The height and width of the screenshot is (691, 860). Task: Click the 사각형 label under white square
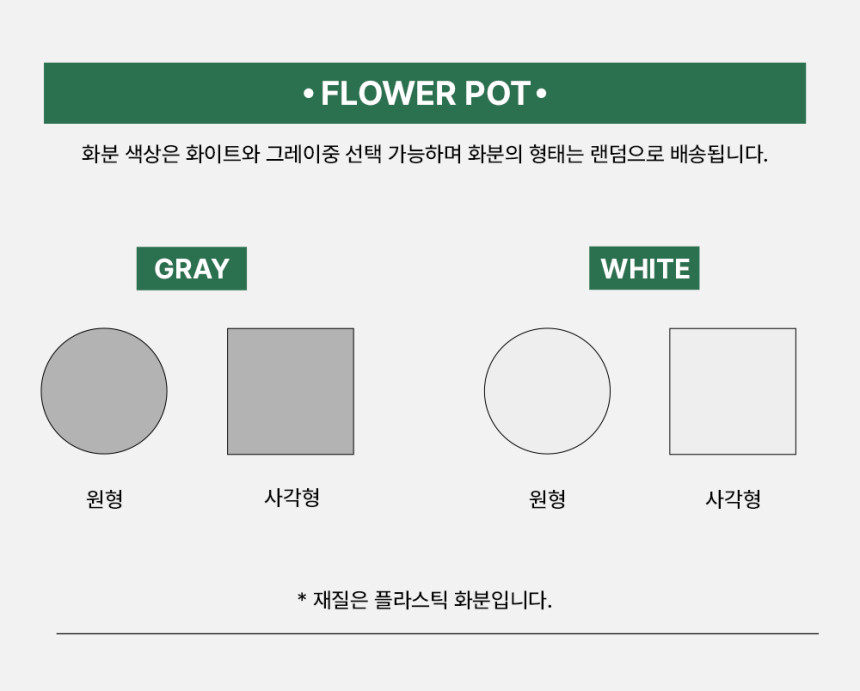click(x=733, y=498)
